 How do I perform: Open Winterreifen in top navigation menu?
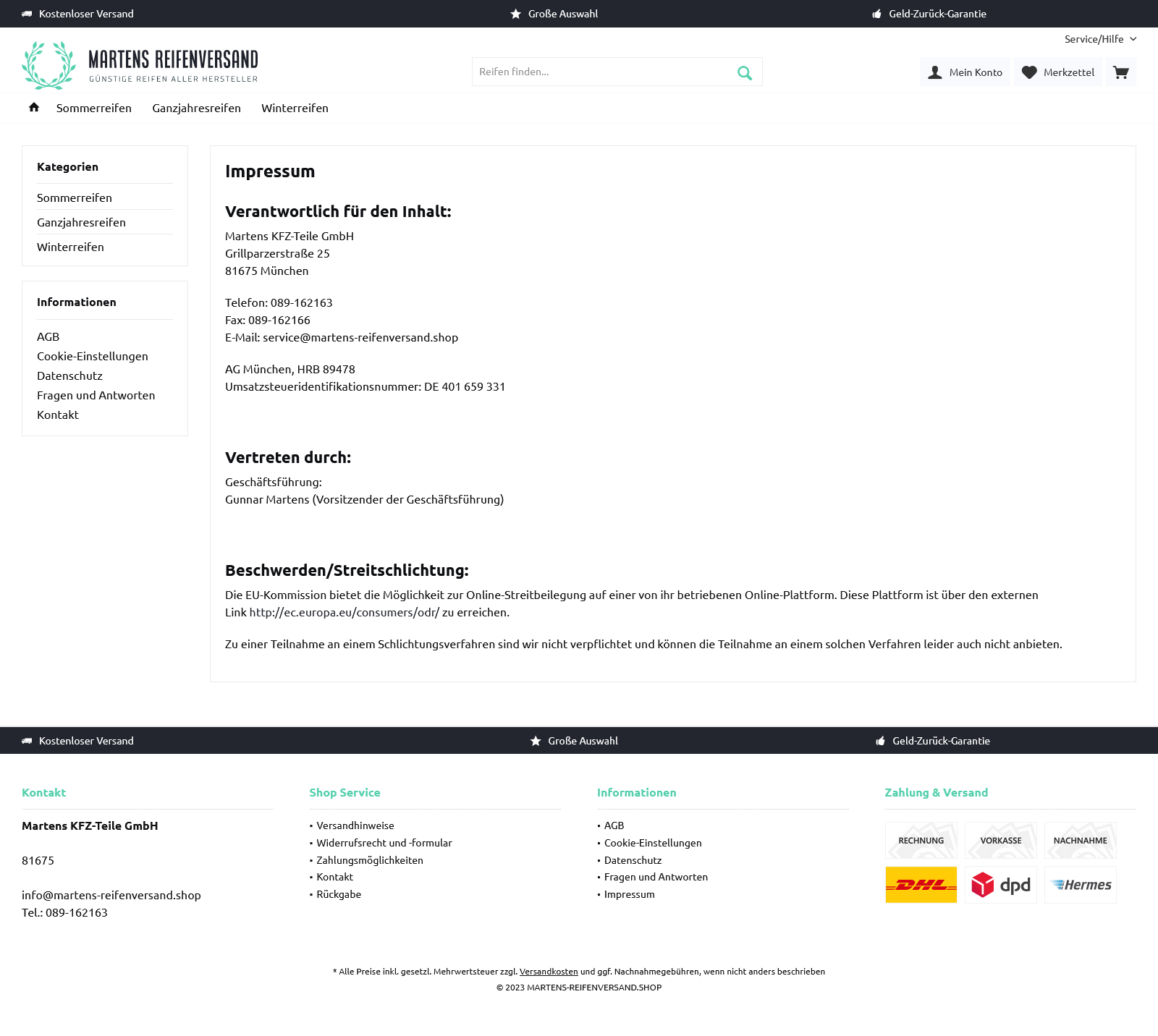tap(295, 108)
